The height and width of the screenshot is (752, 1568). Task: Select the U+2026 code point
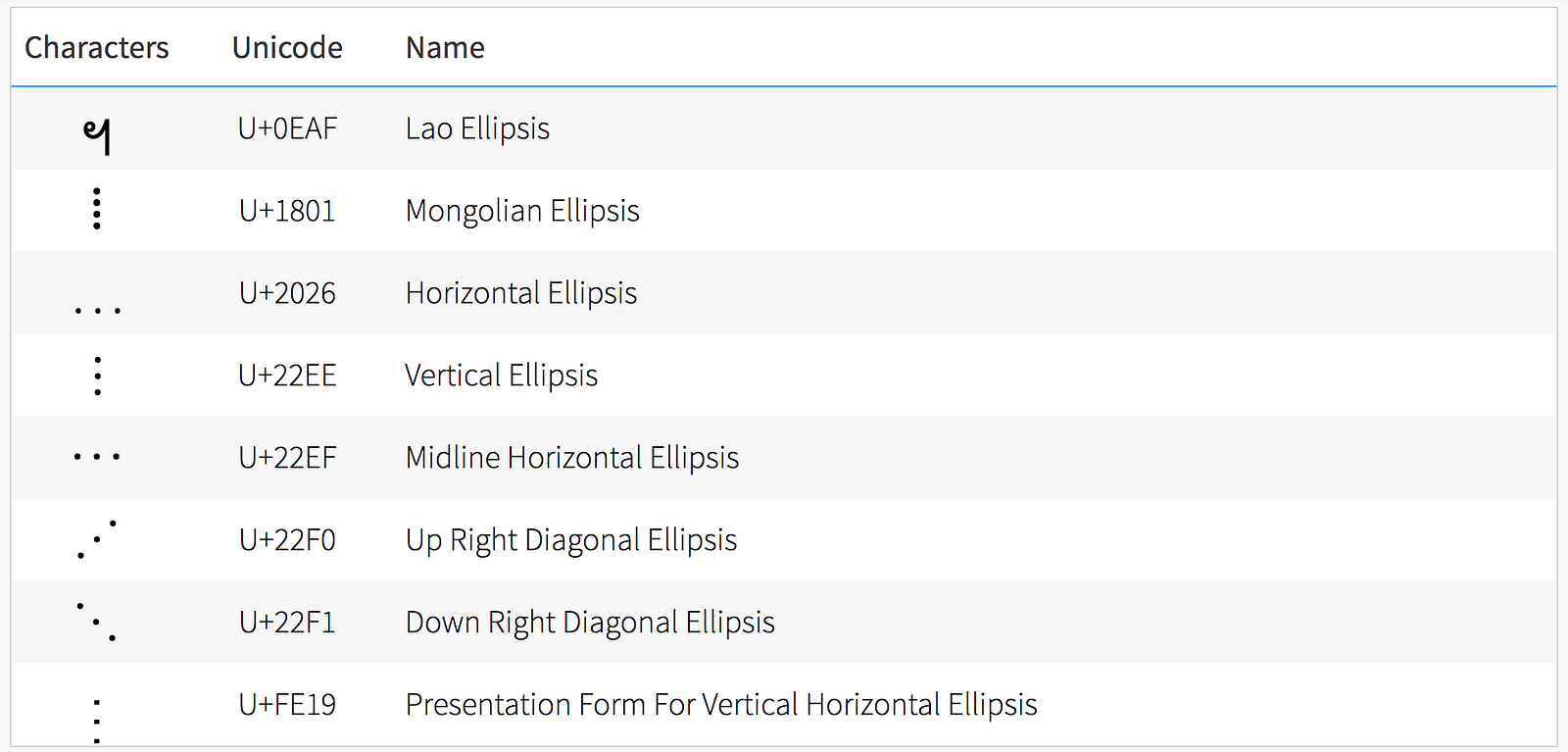click(x=287, y=293)
